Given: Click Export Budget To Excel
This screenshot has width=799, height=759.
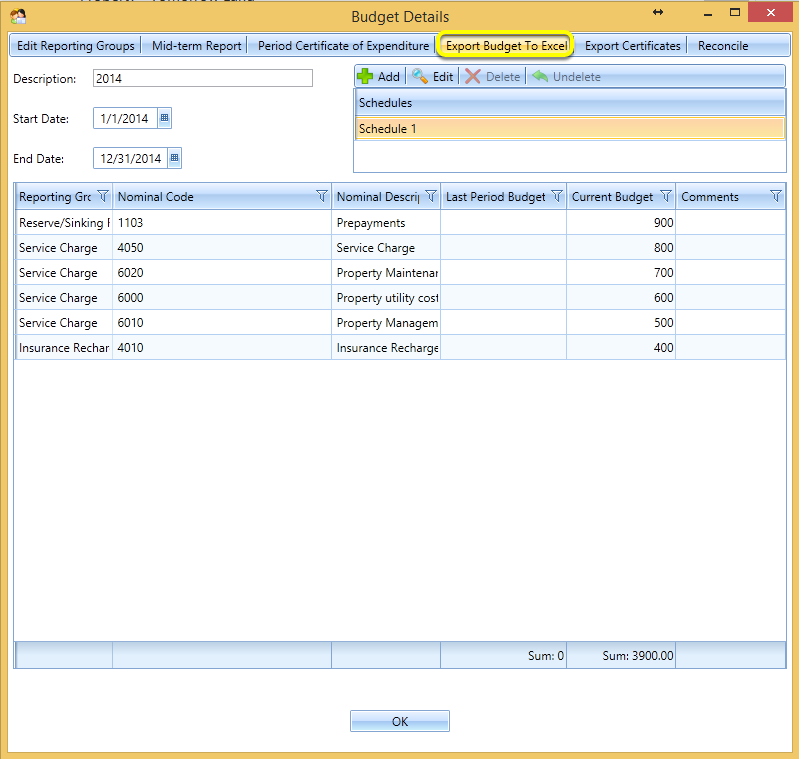Looking at the screenshot, I should click(506, 46).
